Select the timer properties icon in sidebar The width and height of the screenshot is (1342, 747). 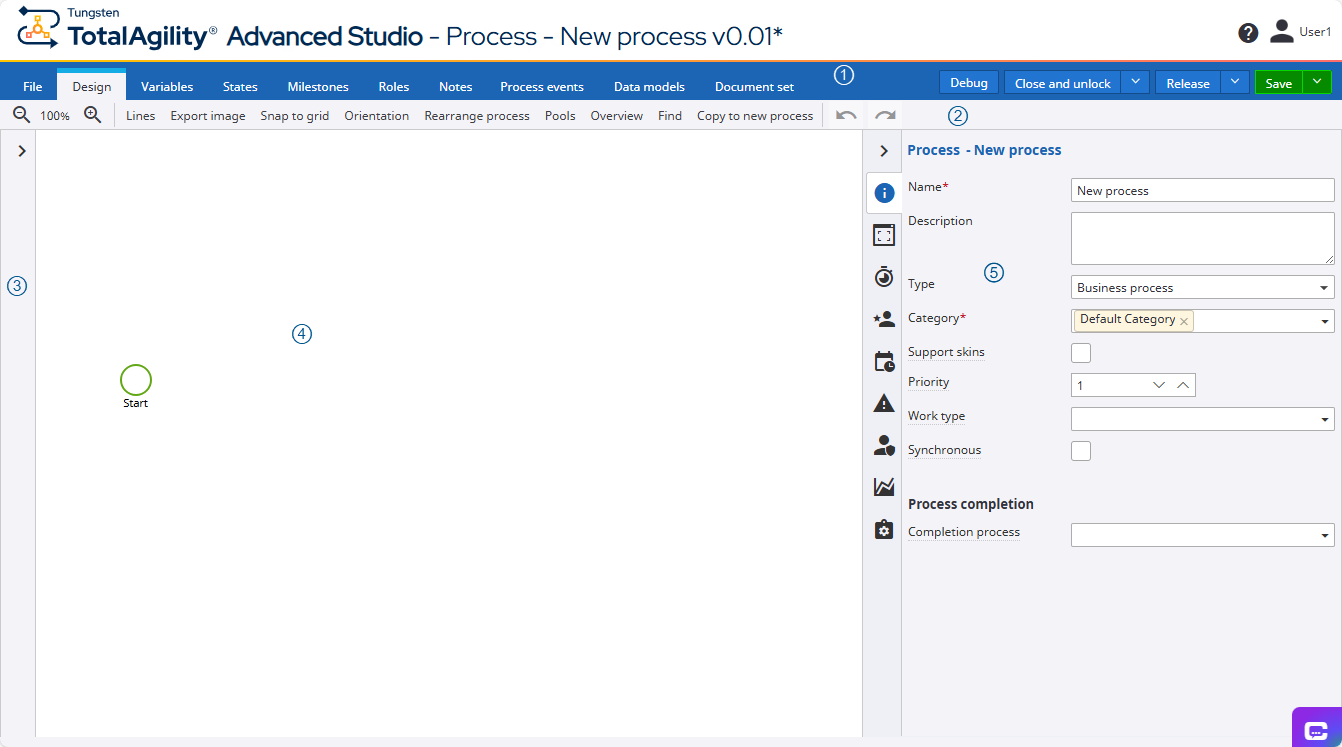tap(884, 276)
